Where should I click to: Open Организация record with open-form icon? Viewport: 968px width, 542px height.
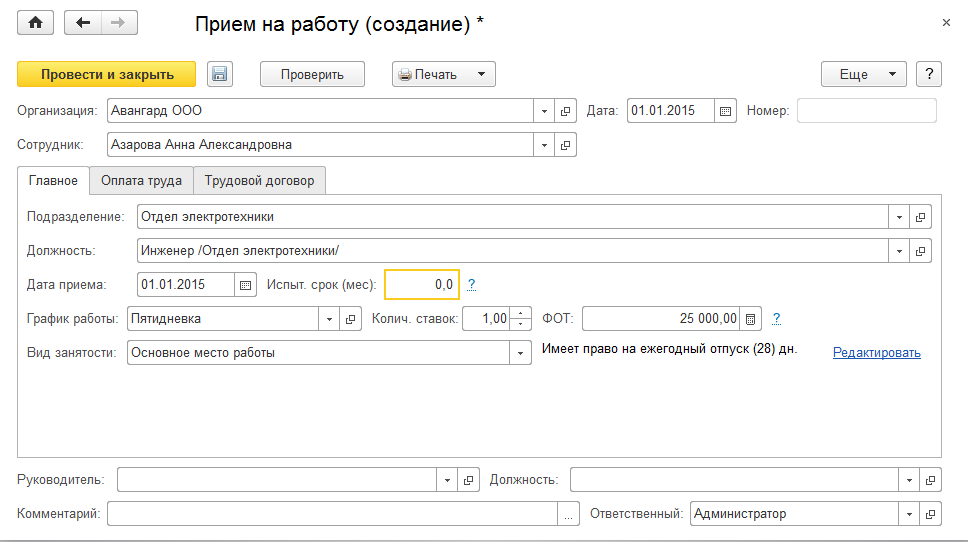coord(566,111)
